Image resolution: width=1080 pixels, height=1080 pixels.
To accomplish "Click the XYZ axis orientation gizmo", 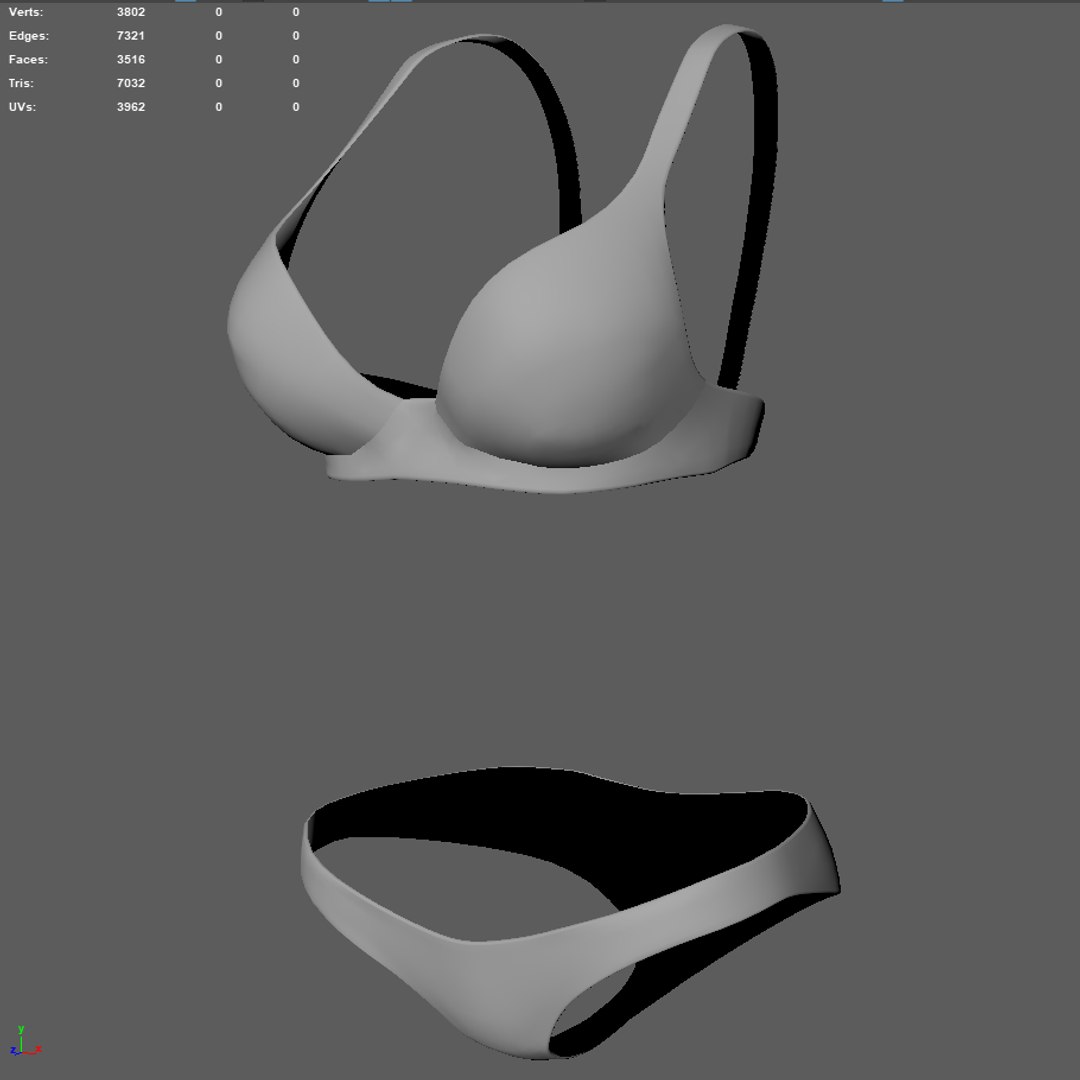I will pyautogui.click(x=25, y=1041).
